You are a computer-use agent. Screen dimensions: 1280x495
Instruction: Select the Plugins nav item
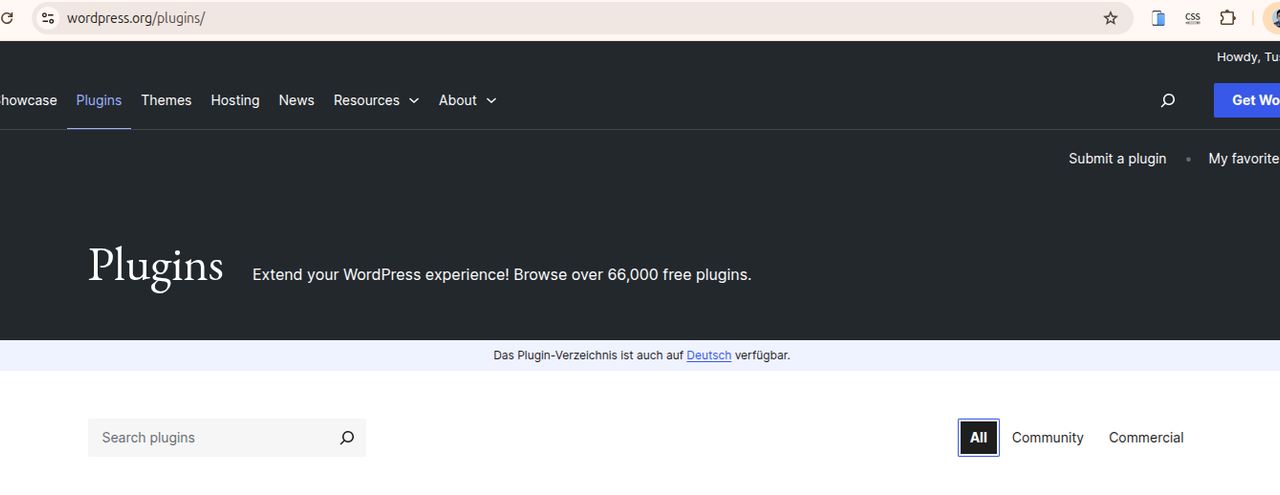click(99, 100)
